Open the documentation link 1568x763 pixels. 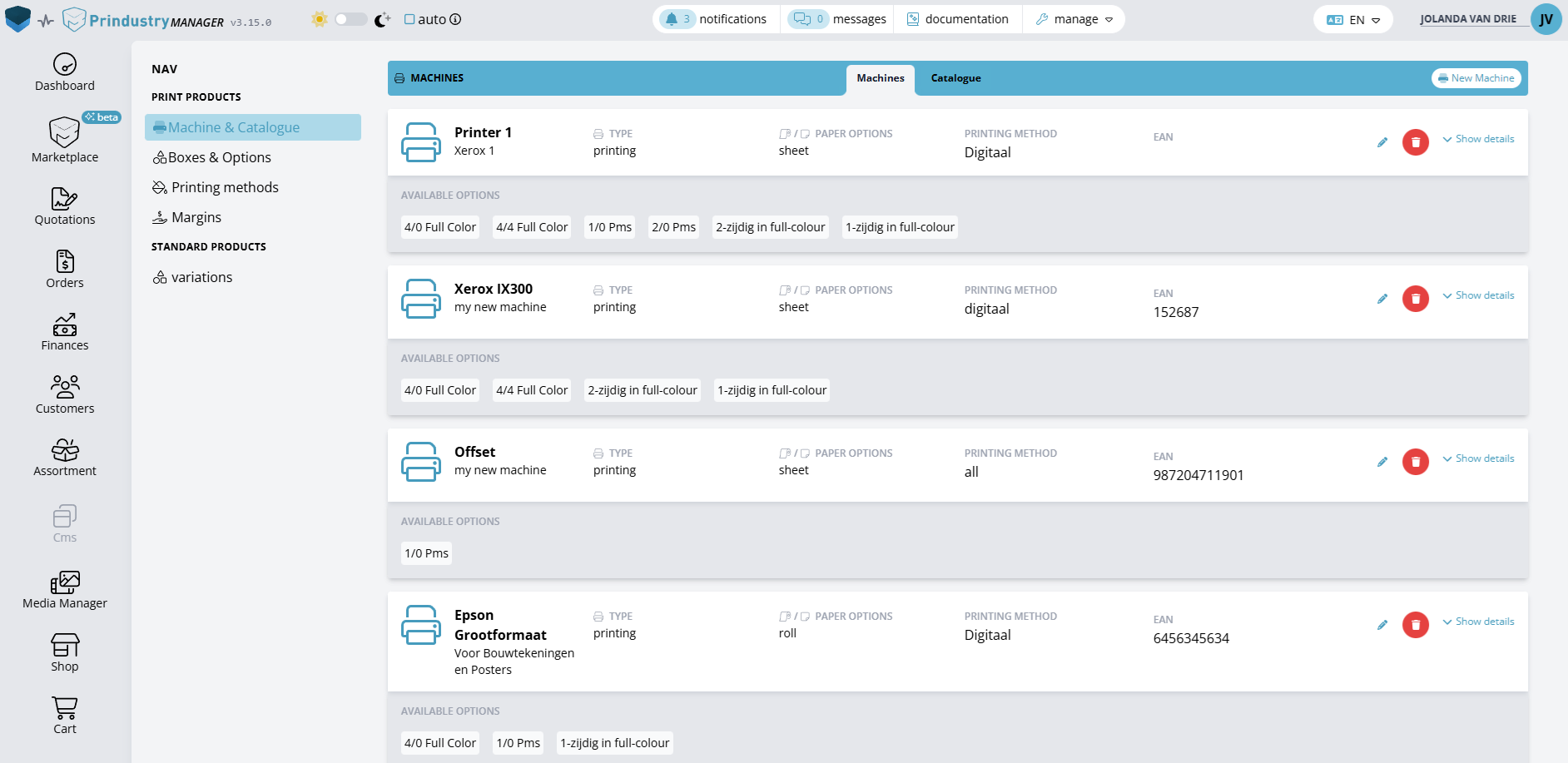[957, 19]
